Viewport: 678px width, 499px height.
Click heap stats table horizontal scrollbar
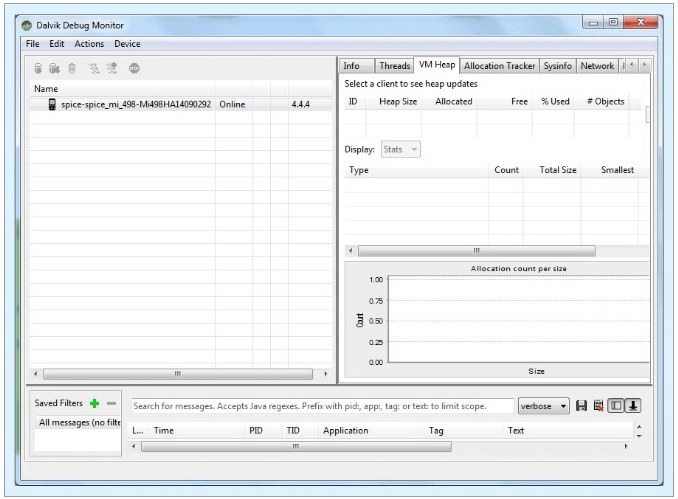[477, 251]
